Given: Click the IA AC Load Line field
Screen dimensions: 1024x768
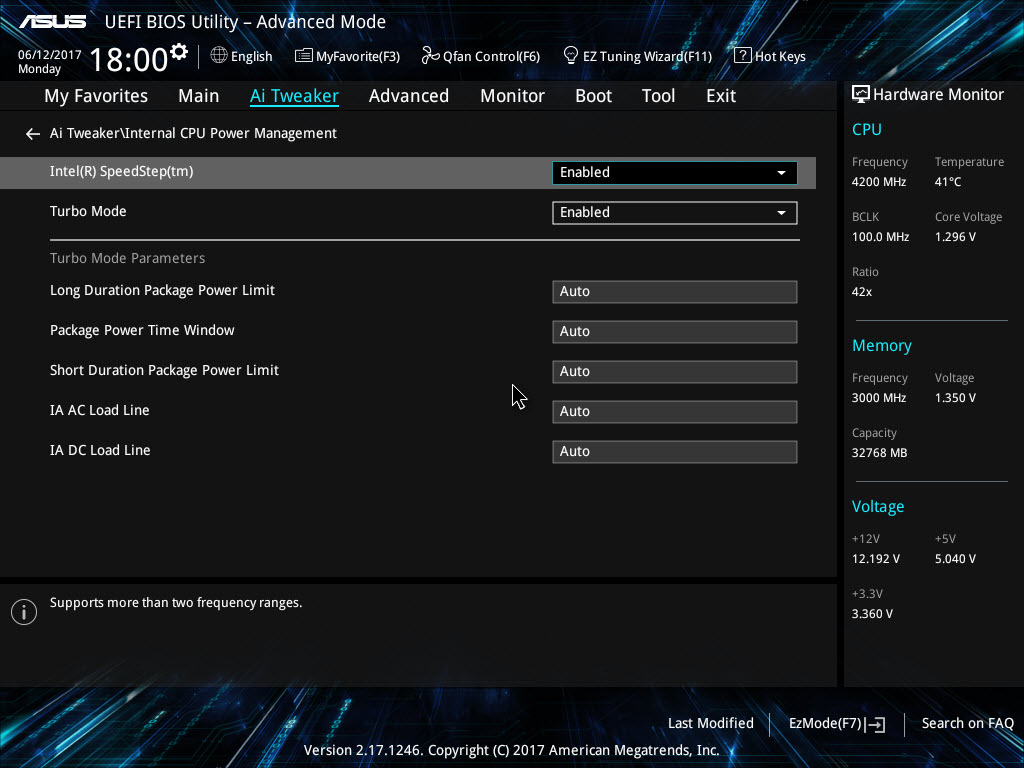Looking at the screenshot, I should point(675,411).
